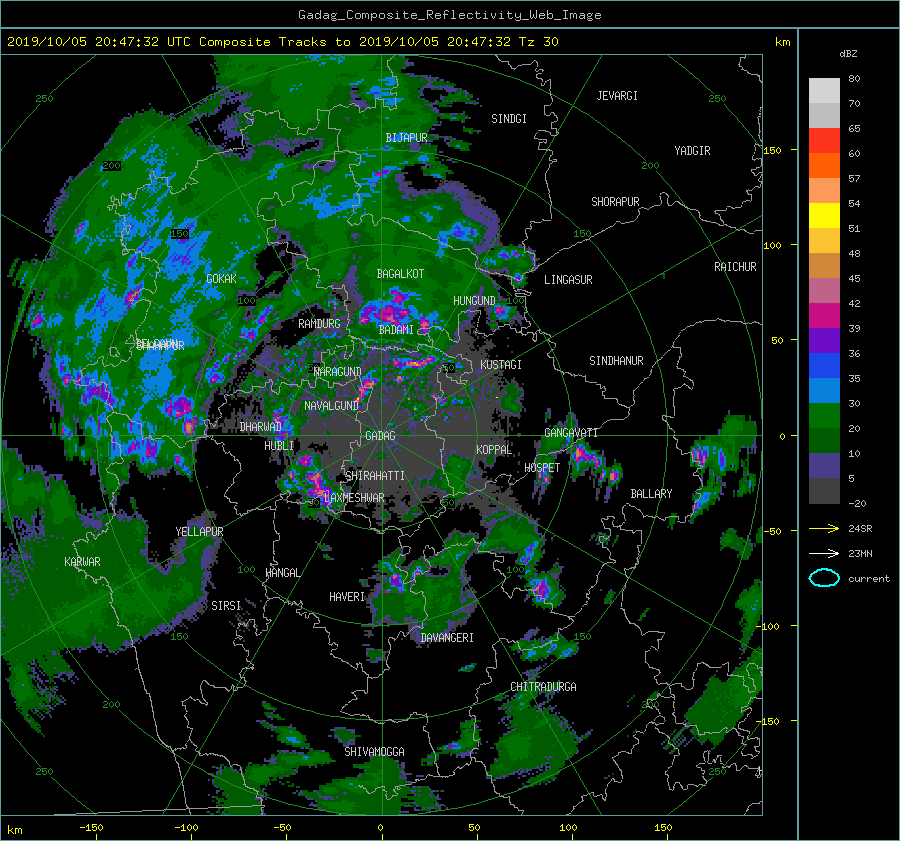Click the RAMDURG city label
Screen dimensions: 900x841
click(319, 324)
